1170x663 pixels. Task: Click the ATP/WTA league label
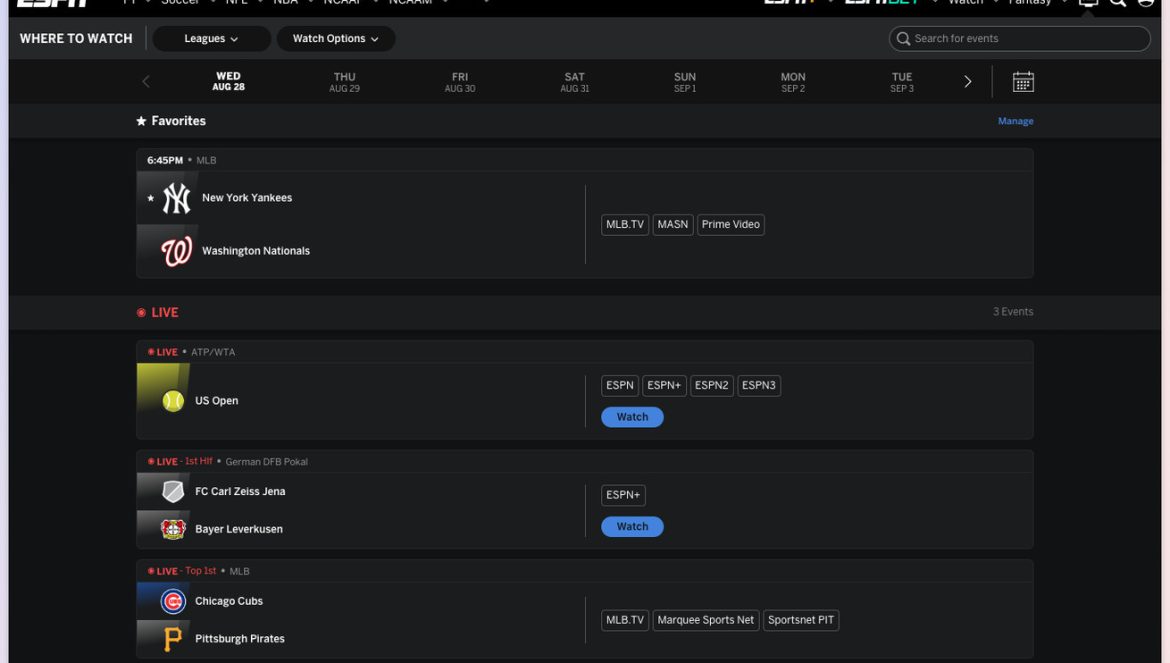[213, 353]
